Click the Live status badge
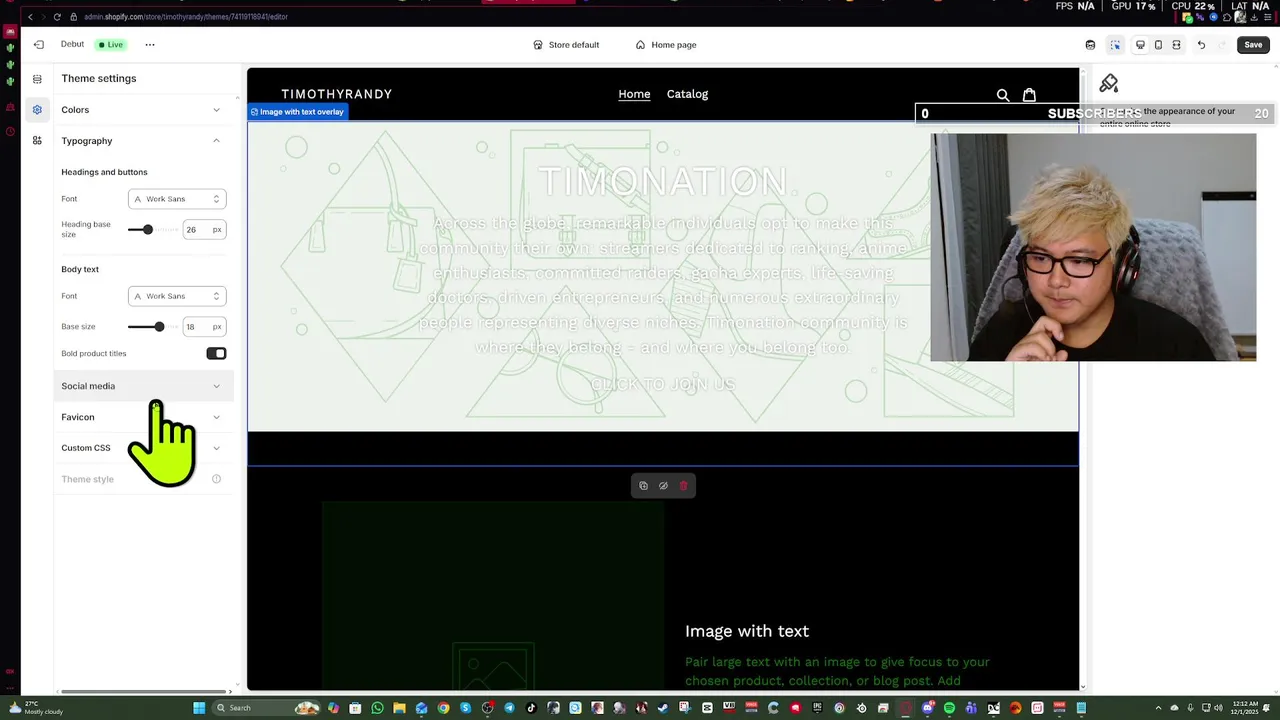The width and height of the screenshot is (1280, 720). [111, 45]
